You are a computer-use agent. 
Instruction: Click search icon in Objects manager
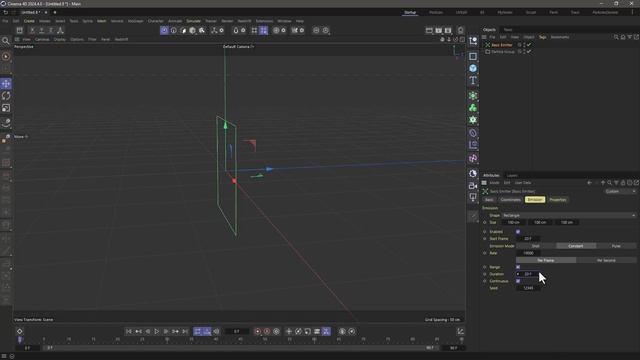tap(616, 37)
